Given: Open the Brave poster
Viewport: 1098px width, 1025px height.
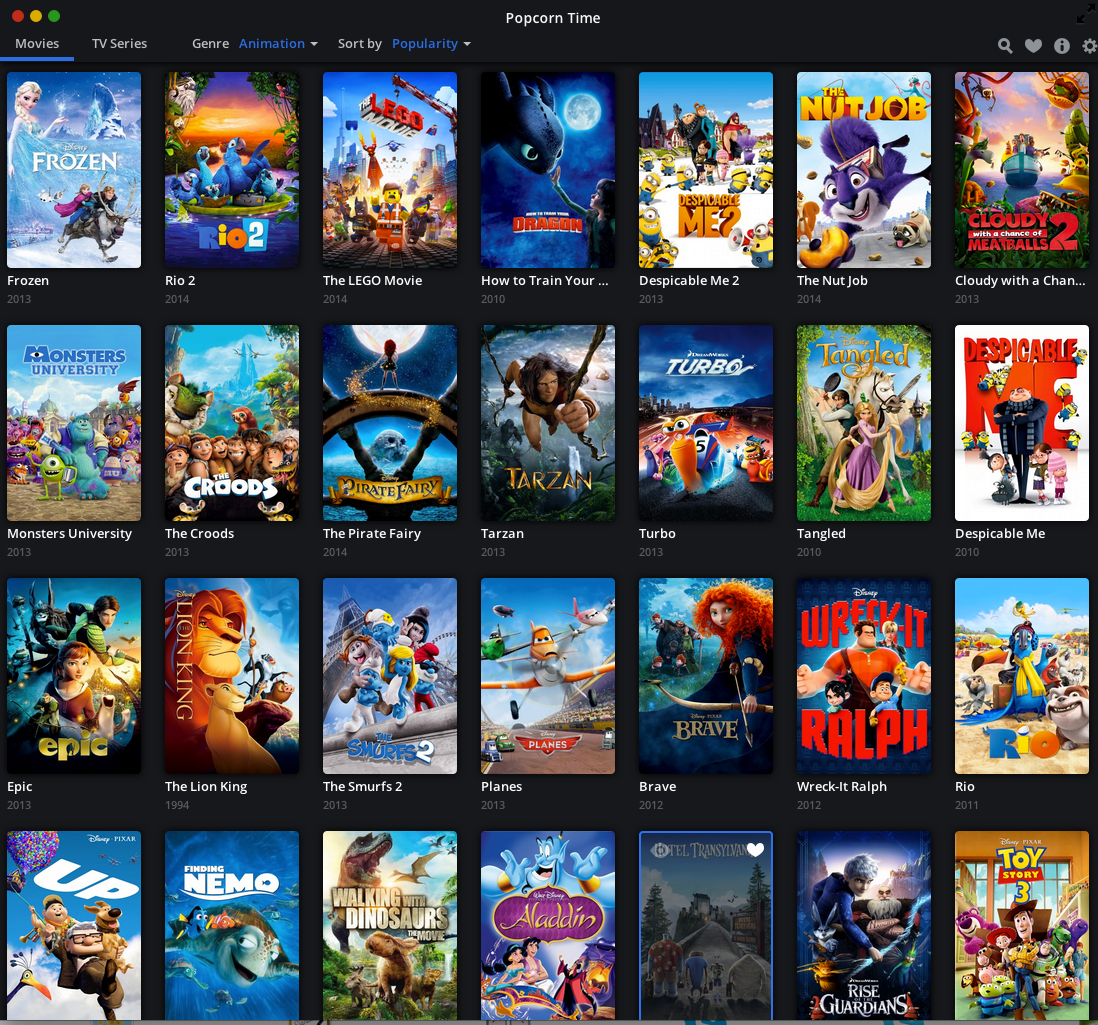Looking at the screenshot, I should 706,676.
